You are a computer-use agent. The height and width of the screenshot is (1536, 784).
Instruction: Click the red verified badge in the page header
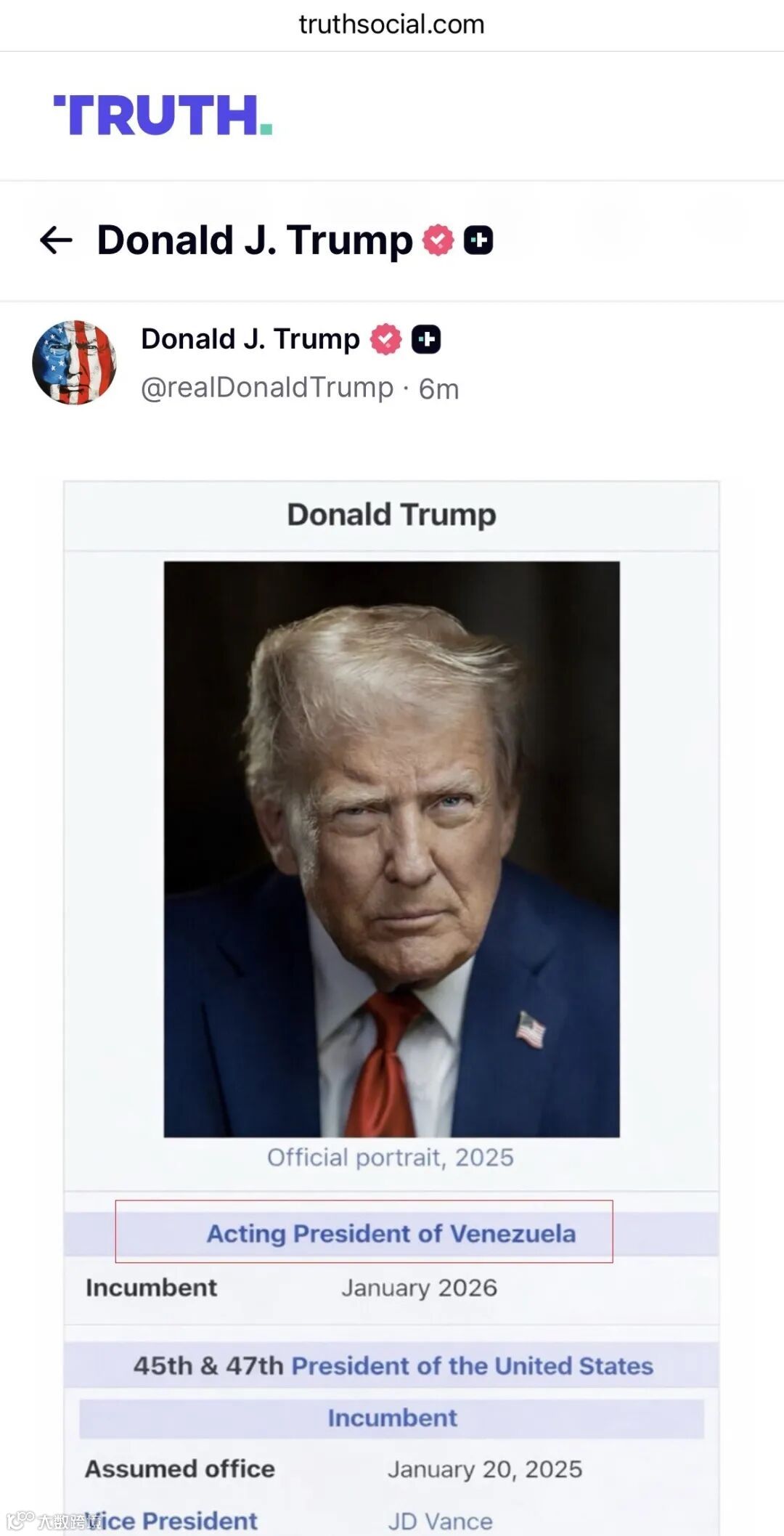pos(438,240)
